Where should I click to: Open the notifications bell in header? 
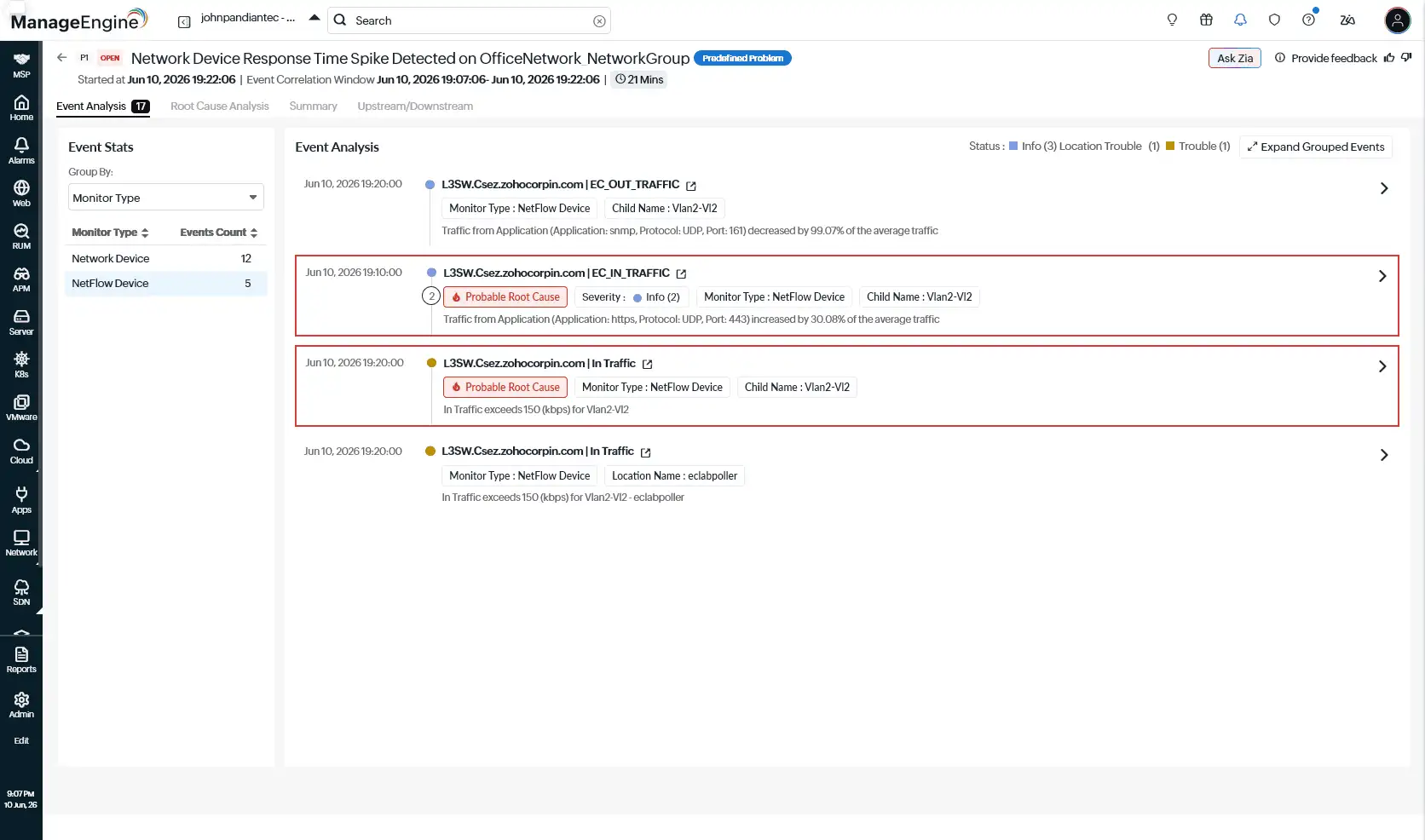point(1240,20)
